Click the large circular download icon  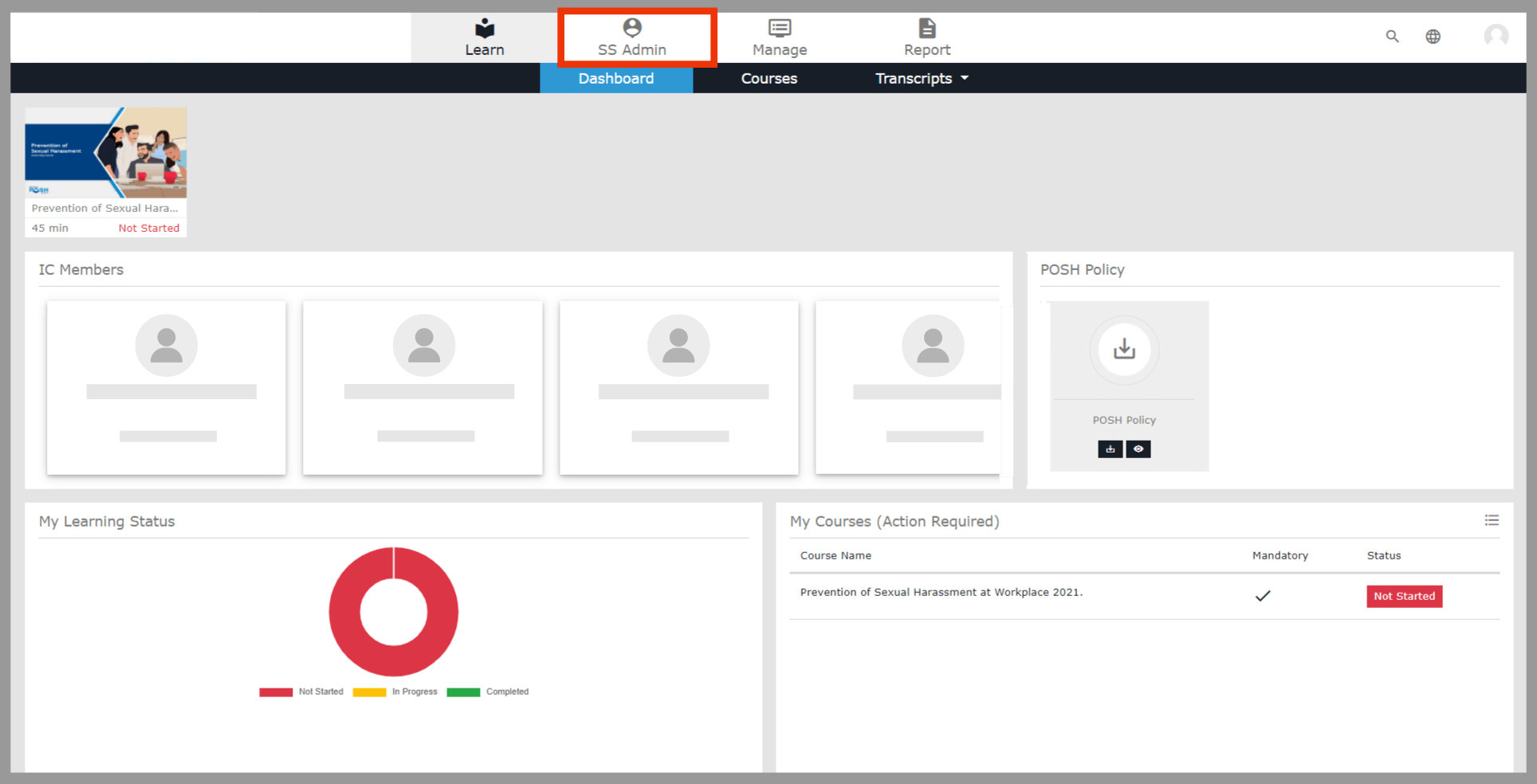(x=1124, y=349)
